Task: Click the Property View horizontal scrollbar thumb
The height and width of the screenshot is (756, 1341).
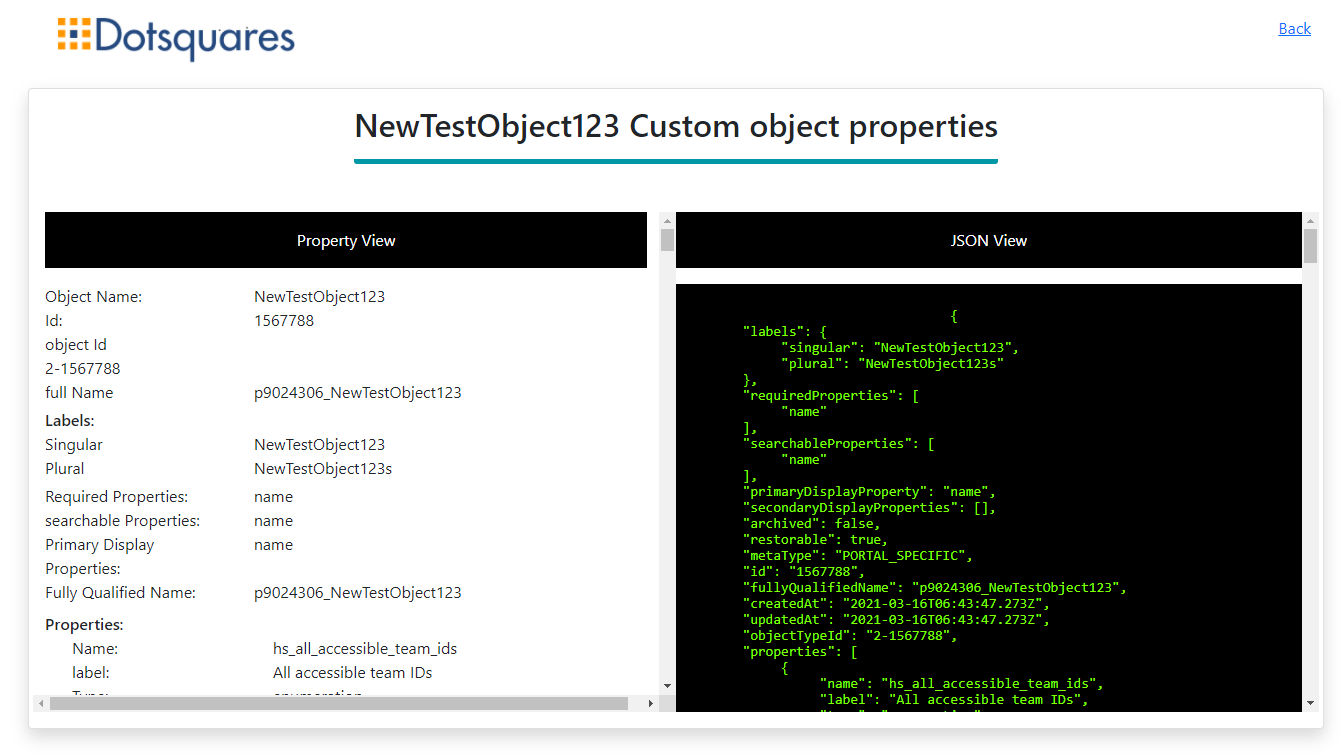Action: (338, 703)
